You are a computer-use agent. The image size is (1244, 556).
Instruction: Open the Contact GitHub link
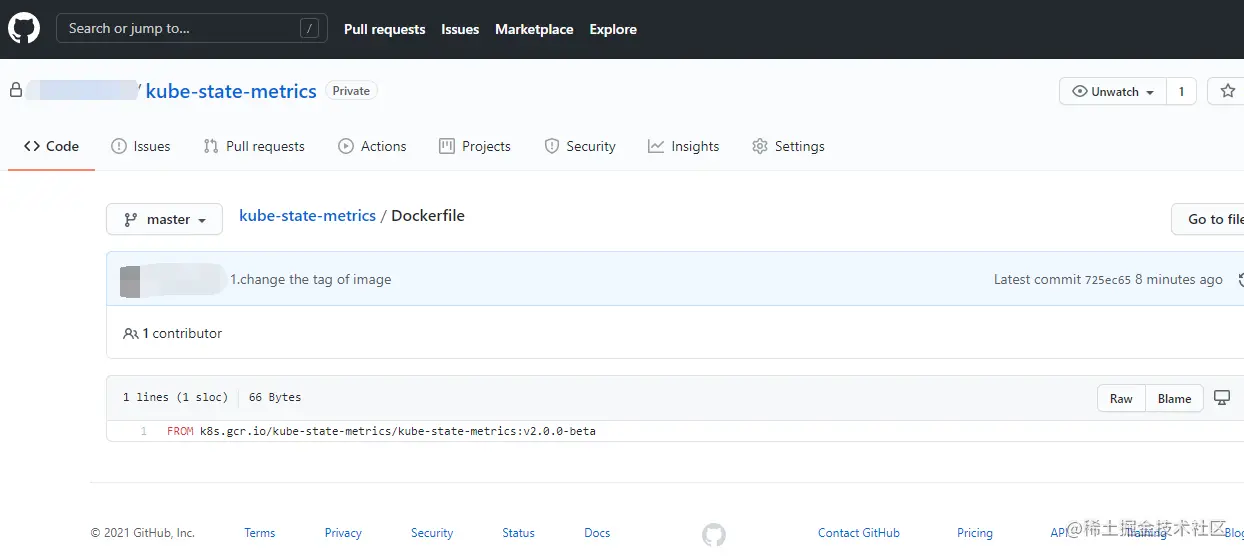coord(859,533)
